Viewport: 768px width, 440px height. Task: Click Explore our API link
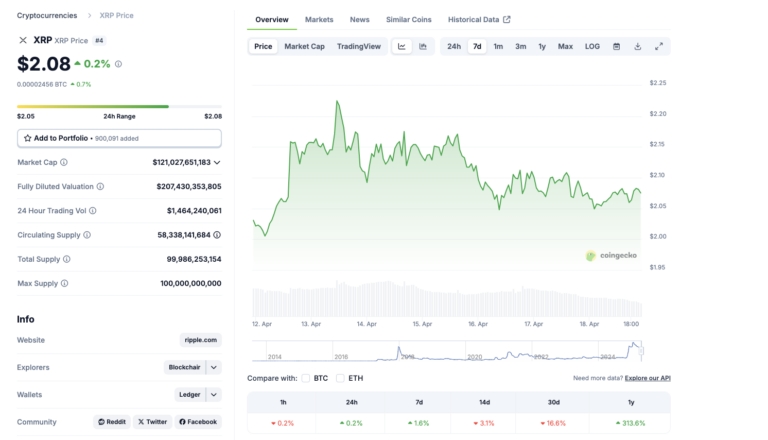click(648, 378)
